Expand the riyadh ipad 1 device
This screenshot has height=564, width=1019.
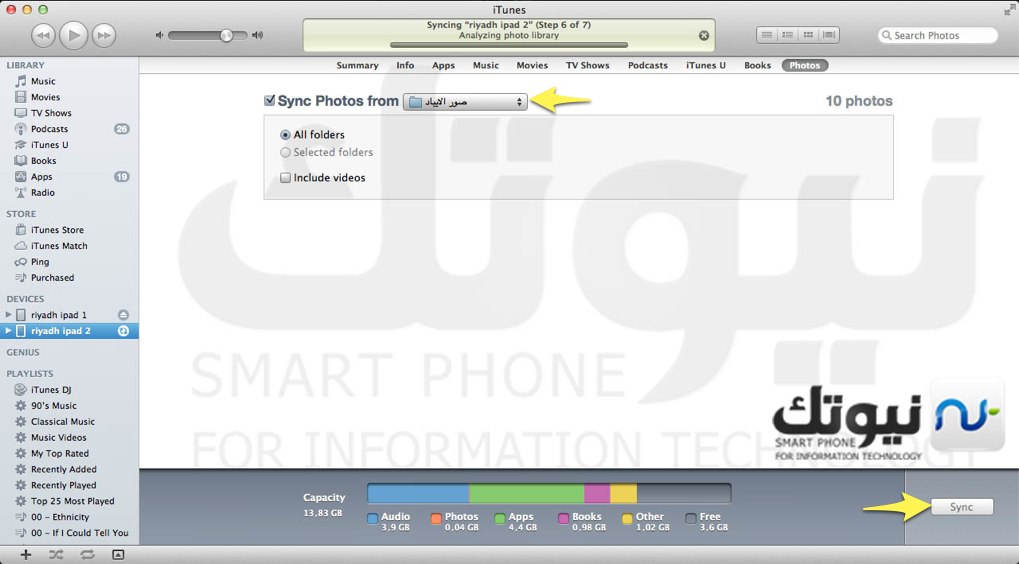coord(8,314)
